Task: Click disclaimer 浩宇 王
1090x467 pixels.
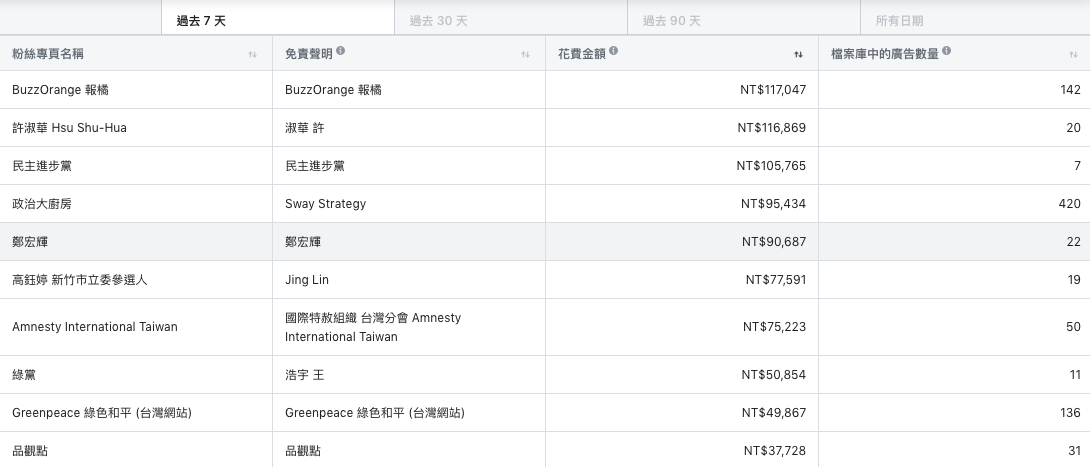Action: click(304, 375)
